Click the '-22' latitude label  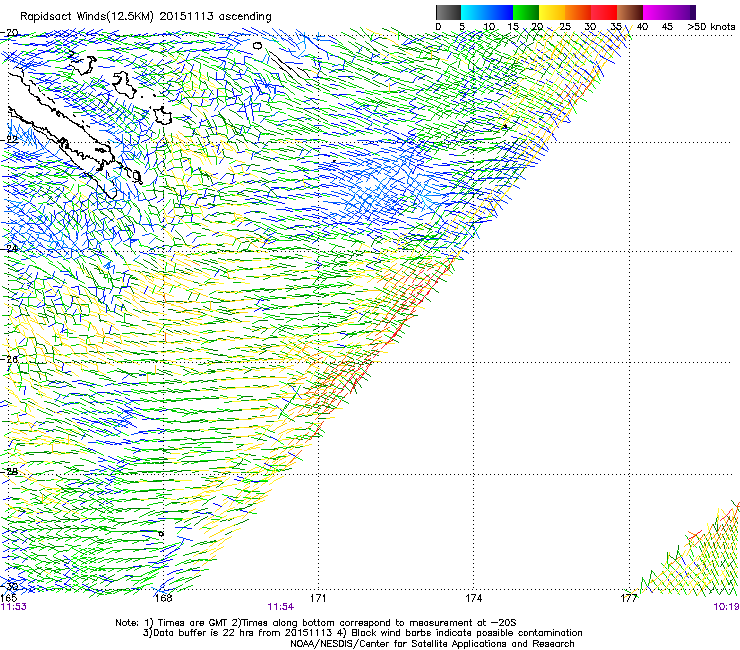tap(9, 140)
